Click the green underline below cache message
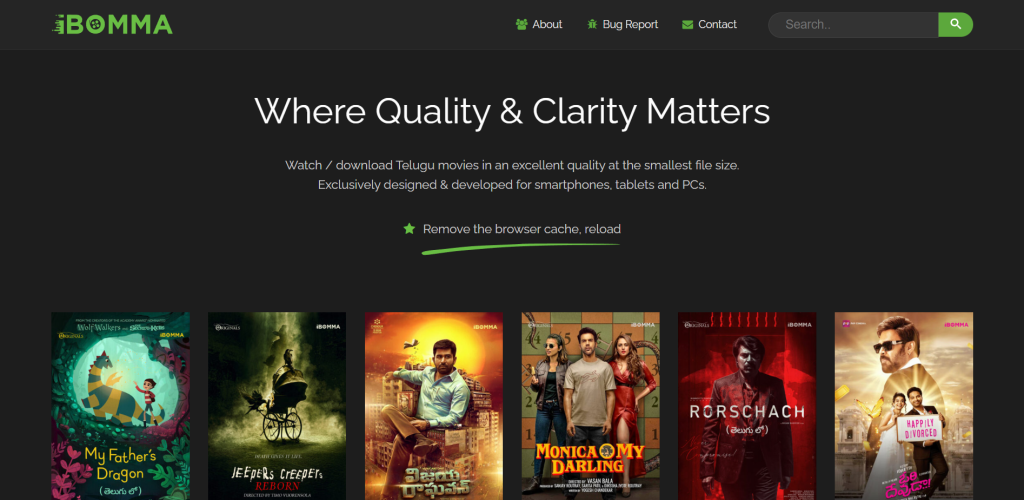The image size is (1024, 500). tap(520, 246)
